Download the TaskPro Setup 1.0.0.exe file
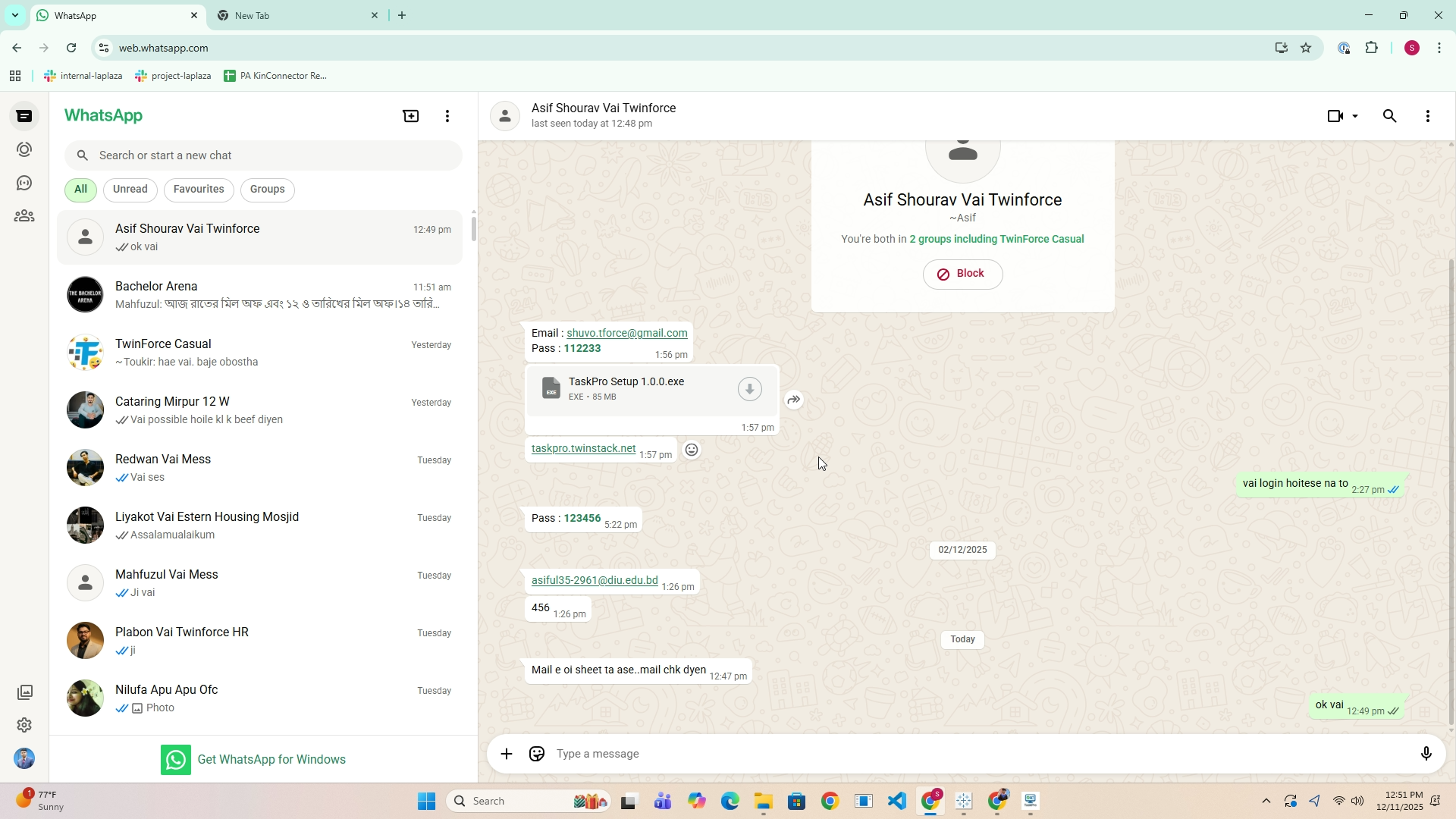This screenshot has width=1456, height=819. click(x=749, y=389)
